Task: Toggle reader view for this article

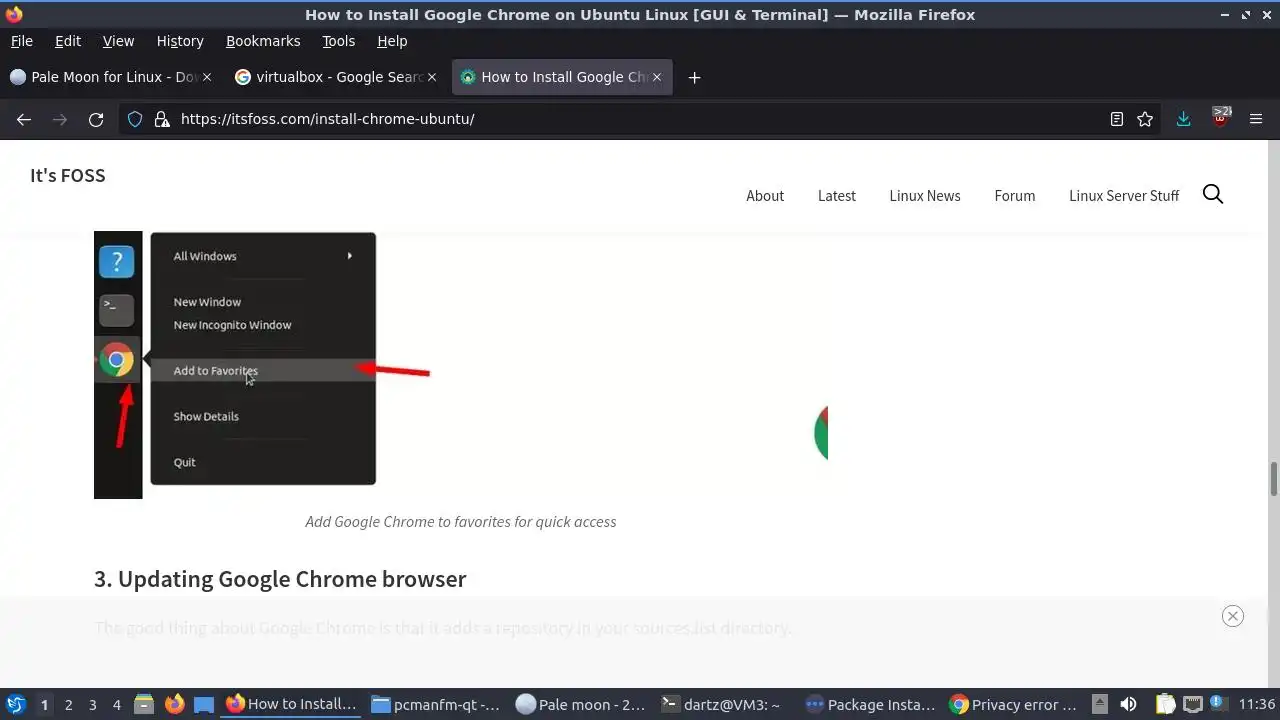Action: click(1117, 119)
